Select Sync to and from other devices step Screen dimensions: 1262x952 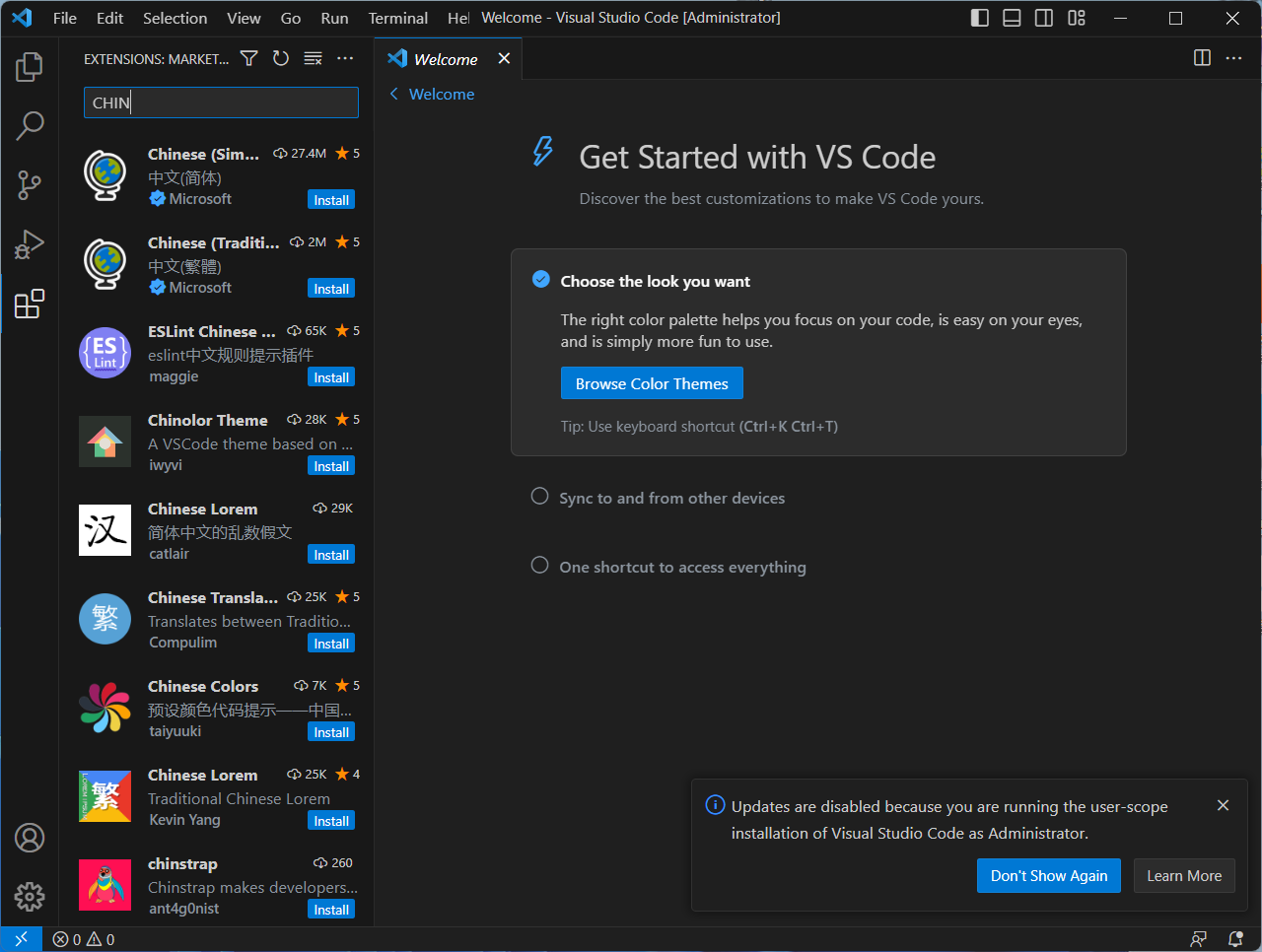click(671, 498)
